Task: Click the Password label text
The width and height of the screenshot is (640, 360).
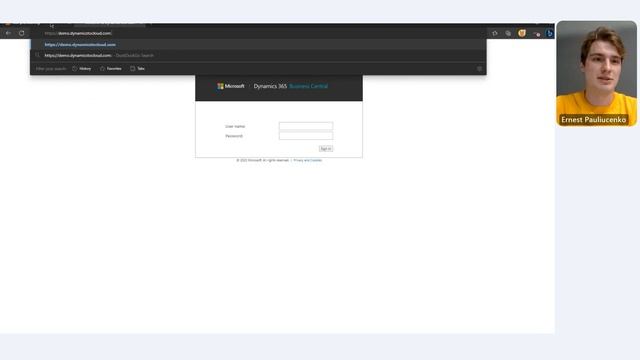Action: coord(234,136)
